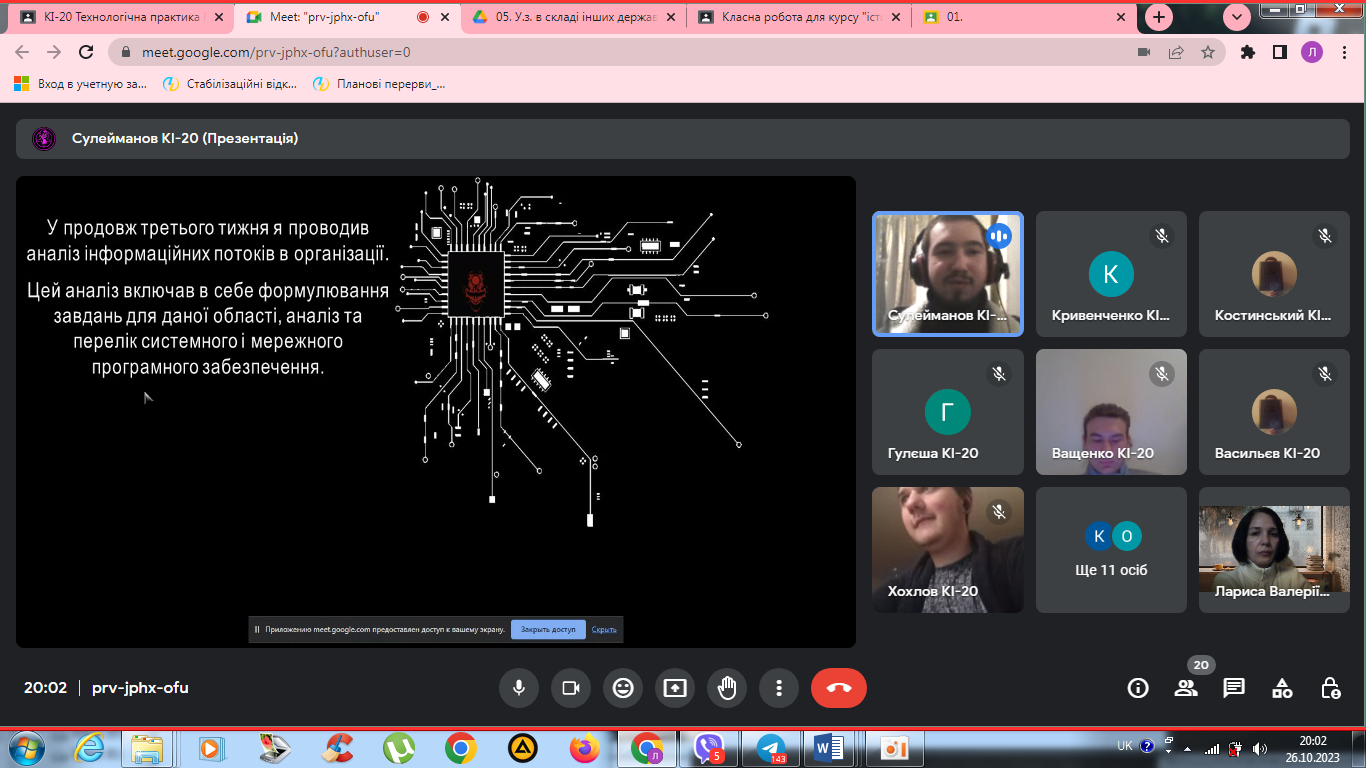Expand the browser tab search chevron
This screenshot has width=1366, height=768.
[x=1238, y=17]
